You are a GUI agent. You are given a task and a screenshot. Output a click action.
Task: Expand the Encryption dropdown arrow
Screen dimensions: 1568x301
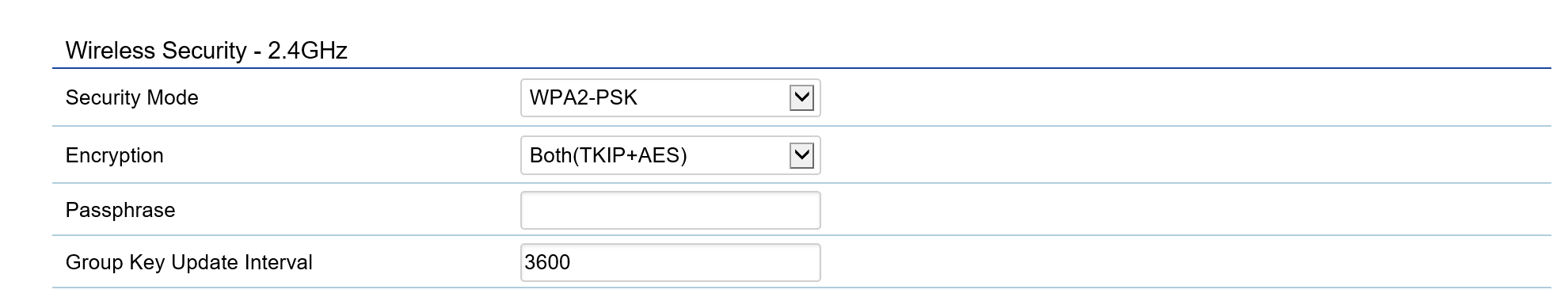coord(801,155)
